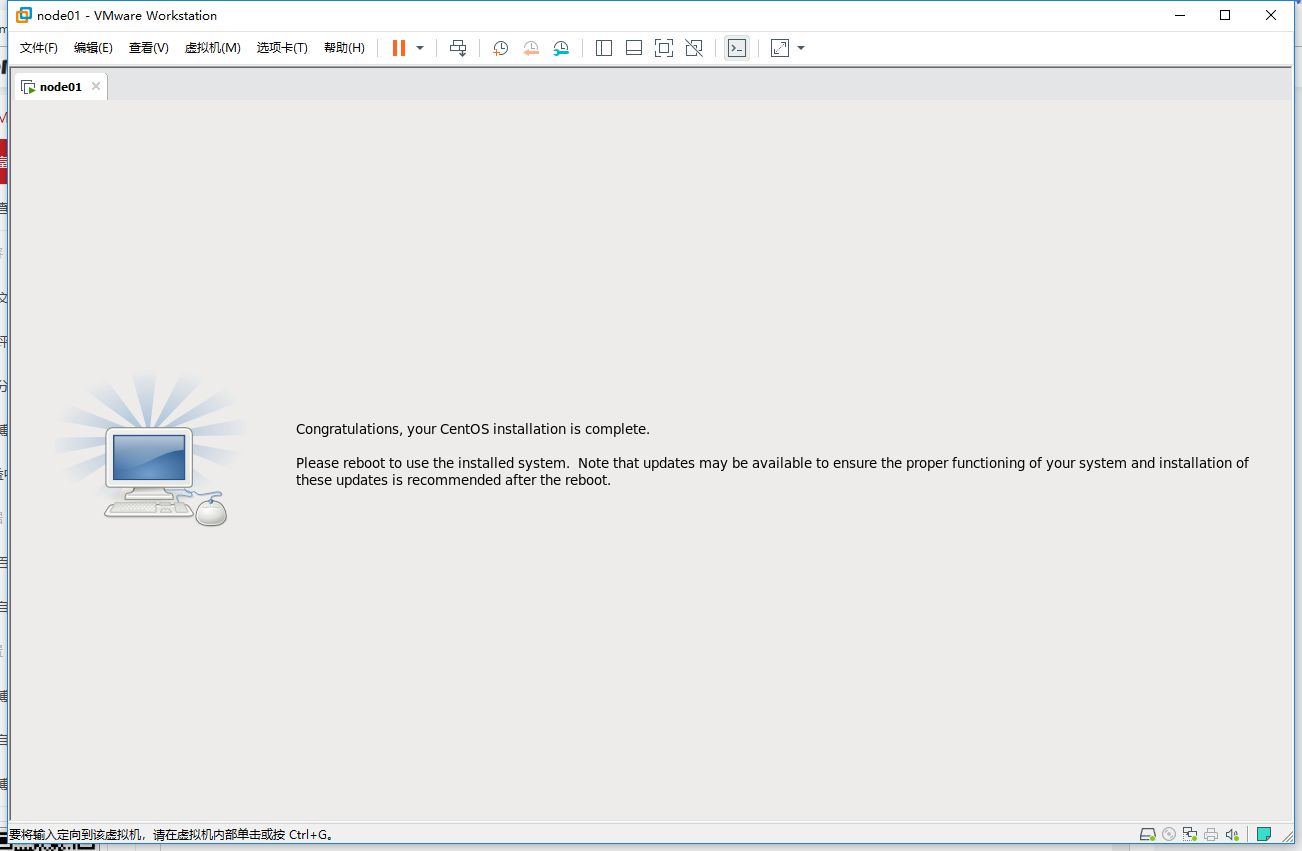Click the stretch guest display icon
The height and width of the screenshot is (851, 1302).
pos(780,48)
